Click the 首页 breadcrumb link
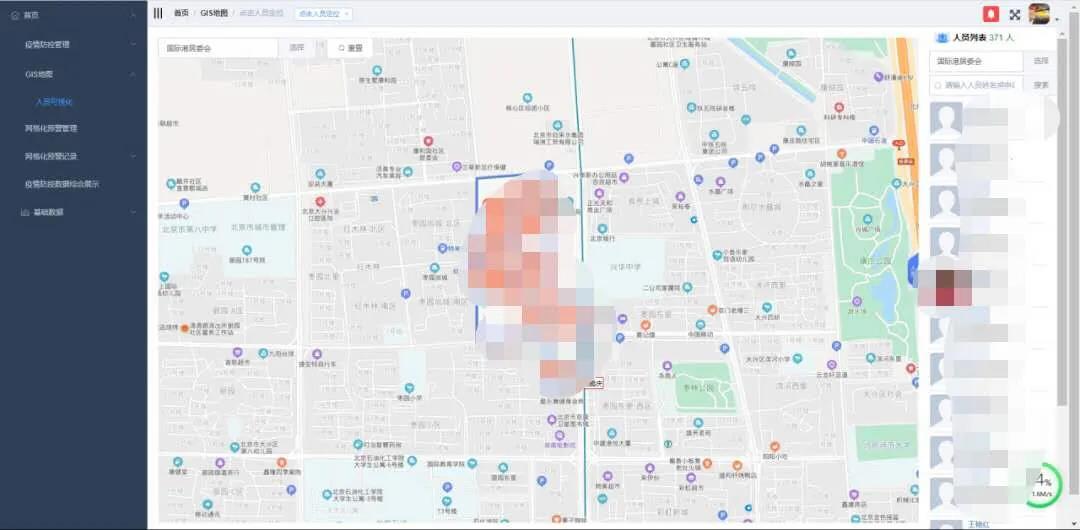 (180, 13)
